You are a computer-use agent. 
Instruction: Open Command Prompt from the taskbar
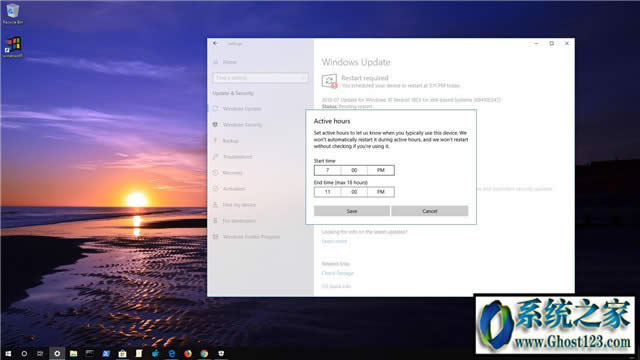[x=90, y=353]
